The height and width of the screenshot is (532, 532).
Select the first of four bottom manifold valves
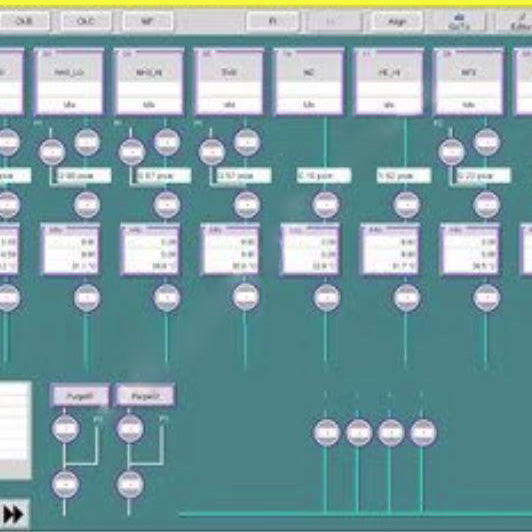point(326,433)
